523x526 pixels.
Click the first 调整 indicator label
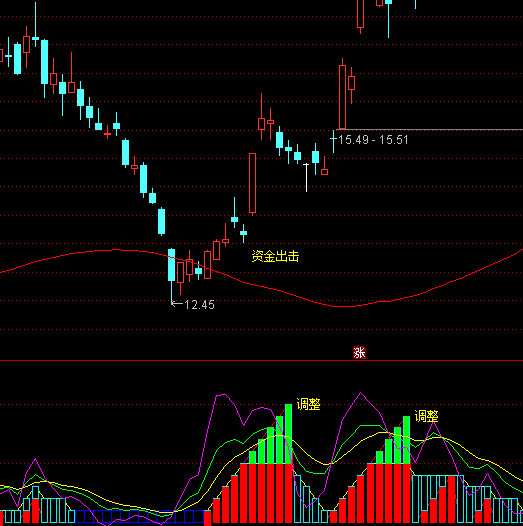pyautogui.click(x=308, y=404)
